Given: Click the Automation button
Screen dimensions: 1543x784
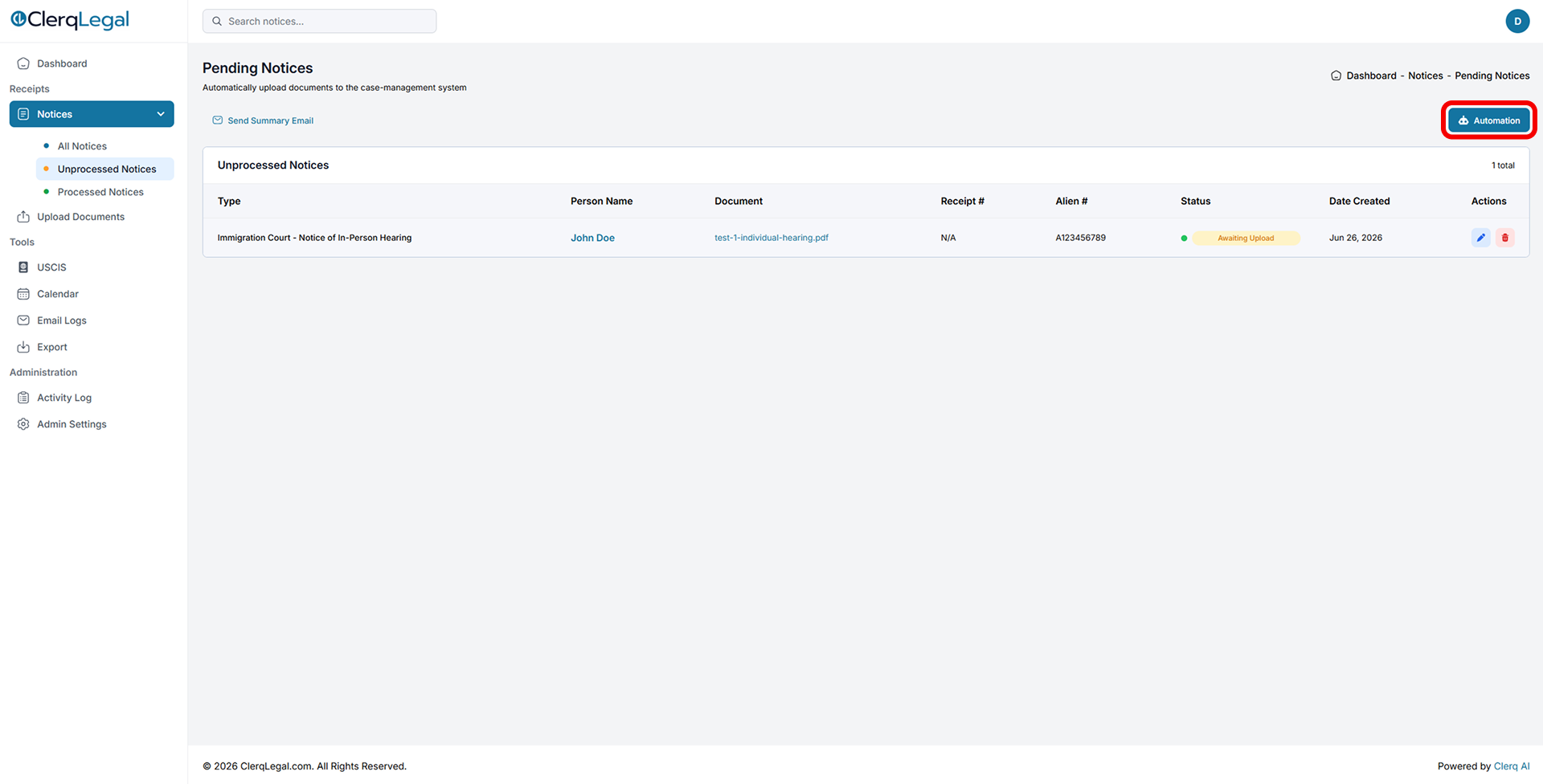Looking at the screenshot, I should (1488, 120).
